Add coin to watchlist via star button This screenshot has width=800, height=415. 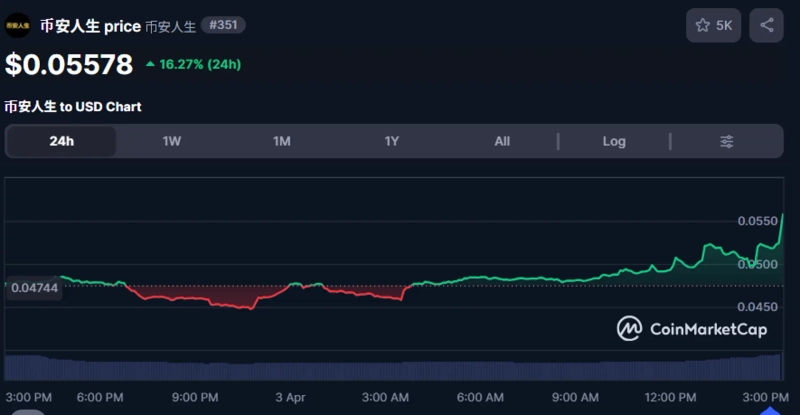pyautogui.click(x=713, y=25)
